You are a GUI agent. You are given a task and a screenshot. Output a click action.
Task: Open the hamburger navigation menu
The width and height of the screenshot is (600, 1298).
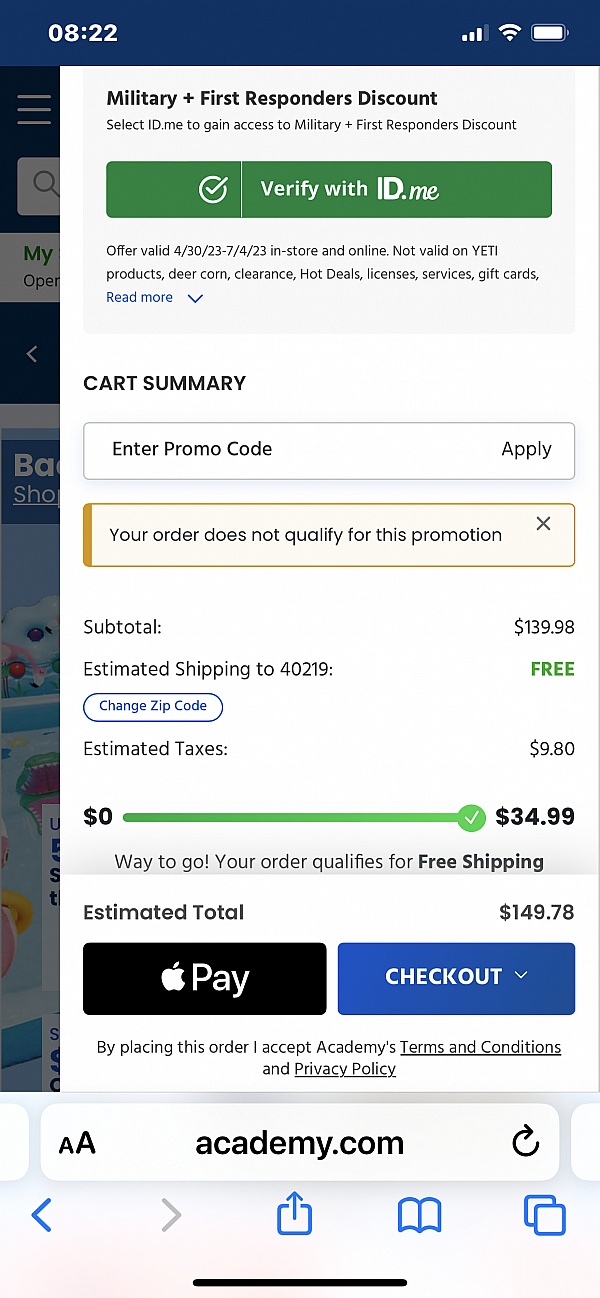tap(33, 110)
